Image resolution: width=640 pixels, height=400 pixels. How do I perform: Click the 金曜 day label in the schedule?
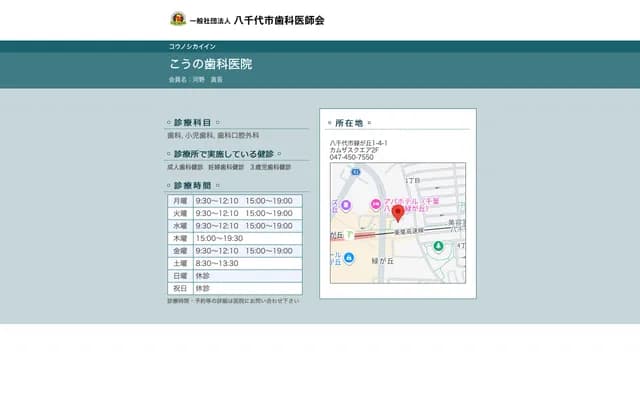180,251
